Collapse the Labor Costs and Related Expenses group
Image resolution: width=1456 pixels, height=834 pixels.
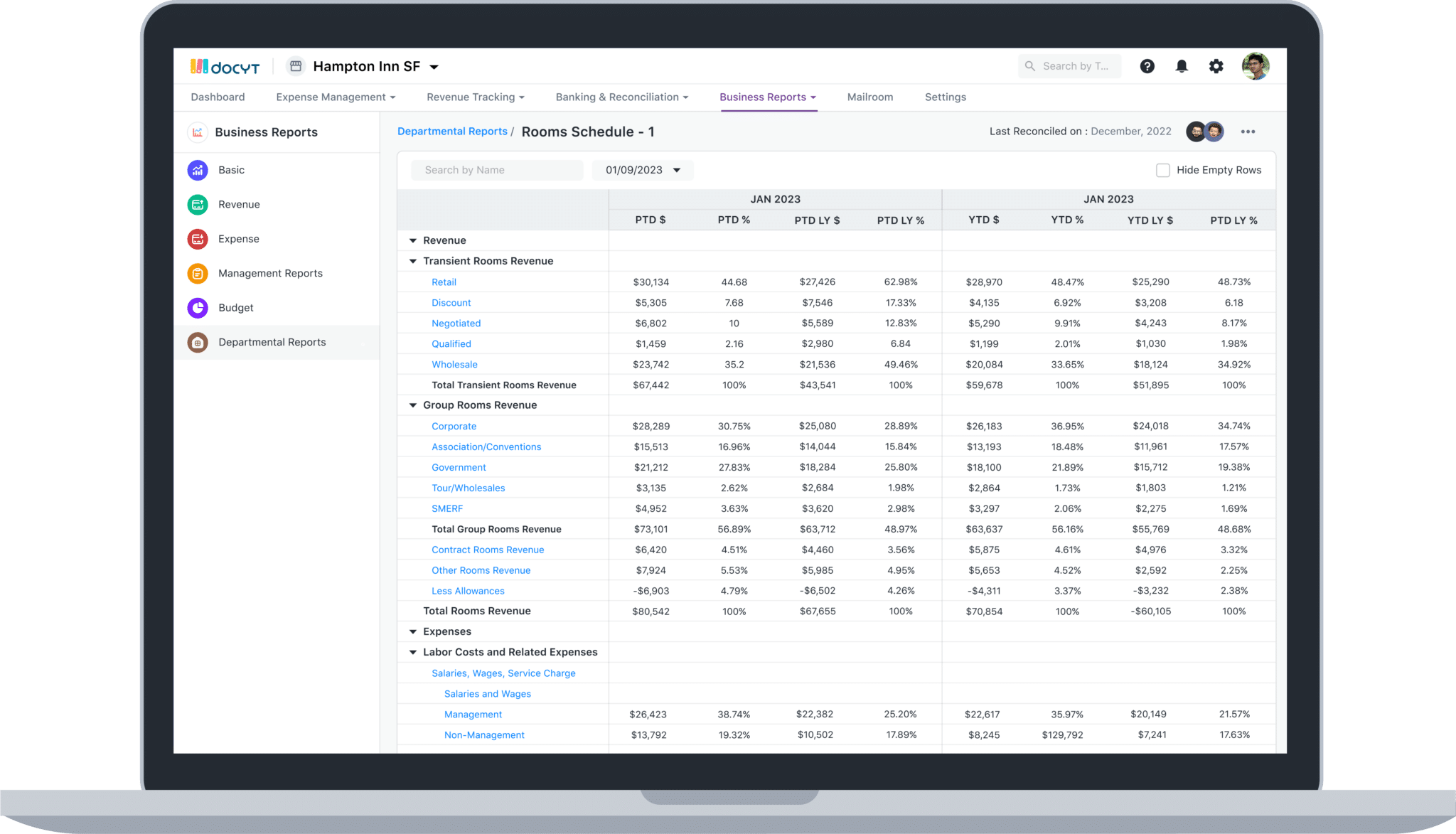coord(413,652)
